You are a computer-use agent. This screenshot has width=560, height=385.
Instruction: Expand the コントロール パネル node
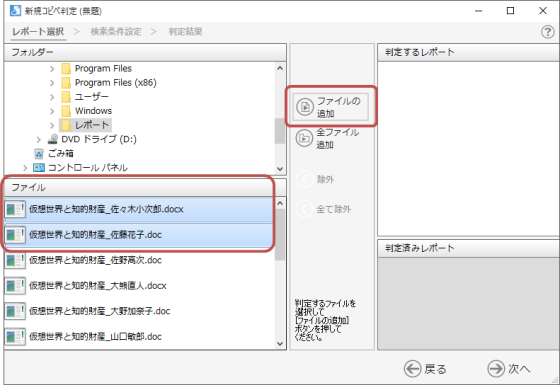point(25,168)
